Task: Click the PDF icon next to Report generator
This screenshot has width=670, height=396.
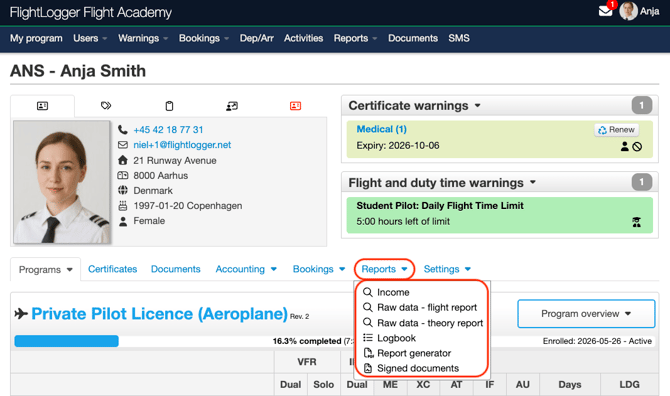Action: coord(368,353)
